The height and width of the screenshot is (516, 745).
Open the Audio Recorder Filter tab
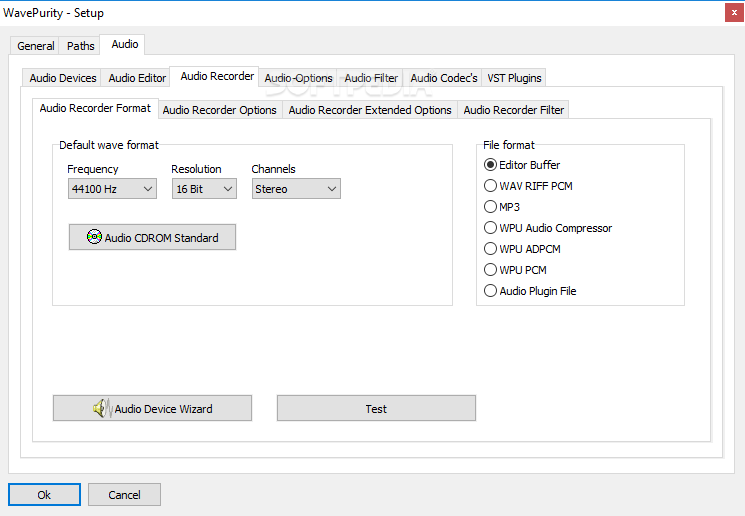pyautogui.click(x=514, y=110)
